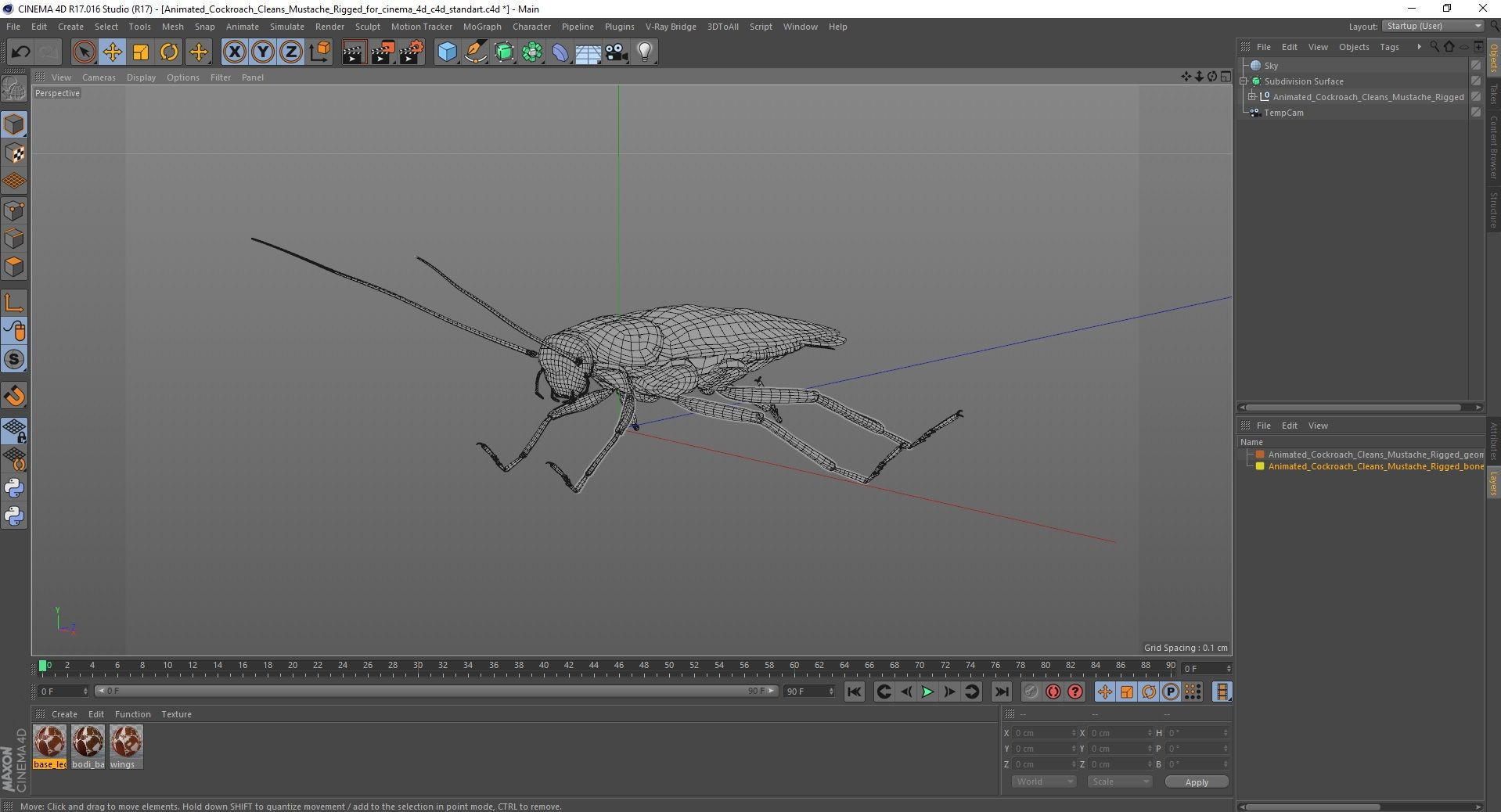The image size is (1501, 812).
Task: Toggle position keyframe recording
Action: 1104,692
